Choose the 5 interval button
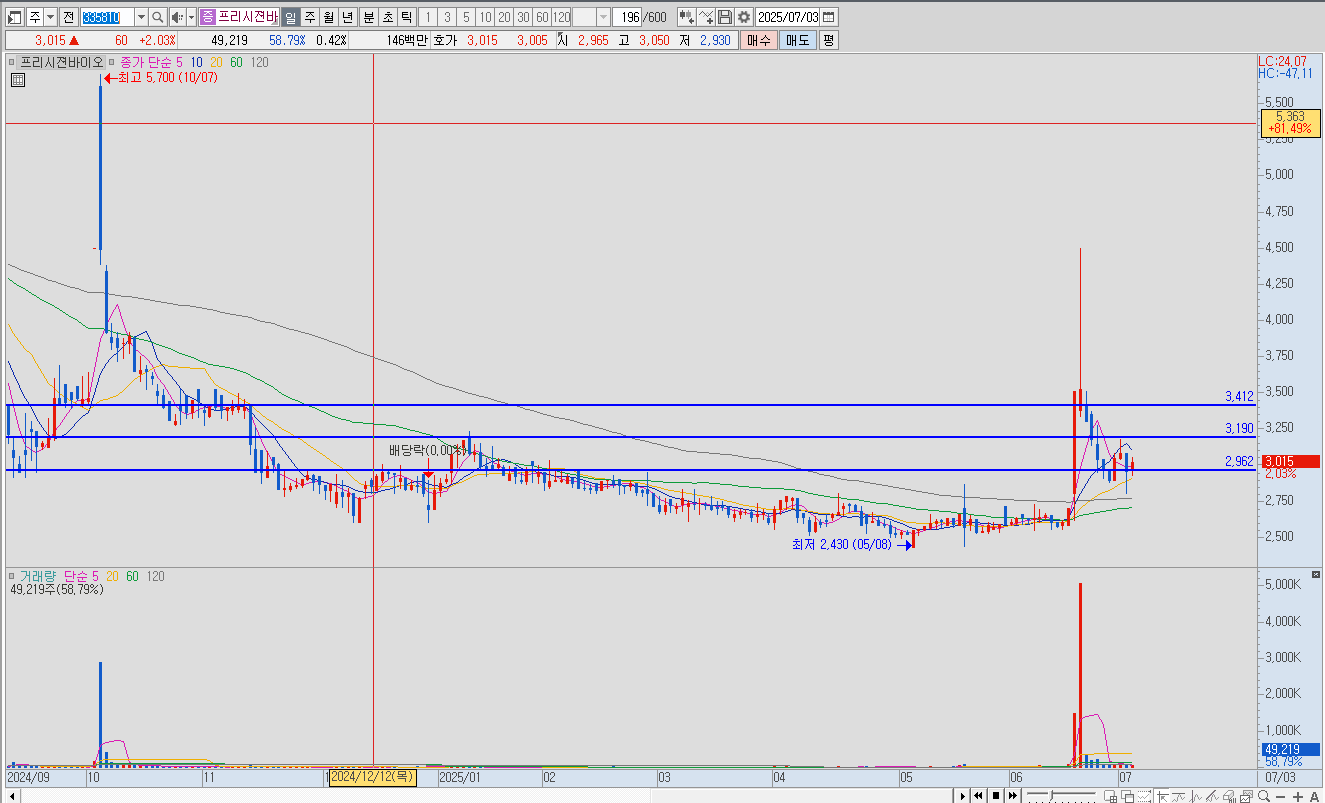This screenshot has height=803, width=1325. [466, 17]
